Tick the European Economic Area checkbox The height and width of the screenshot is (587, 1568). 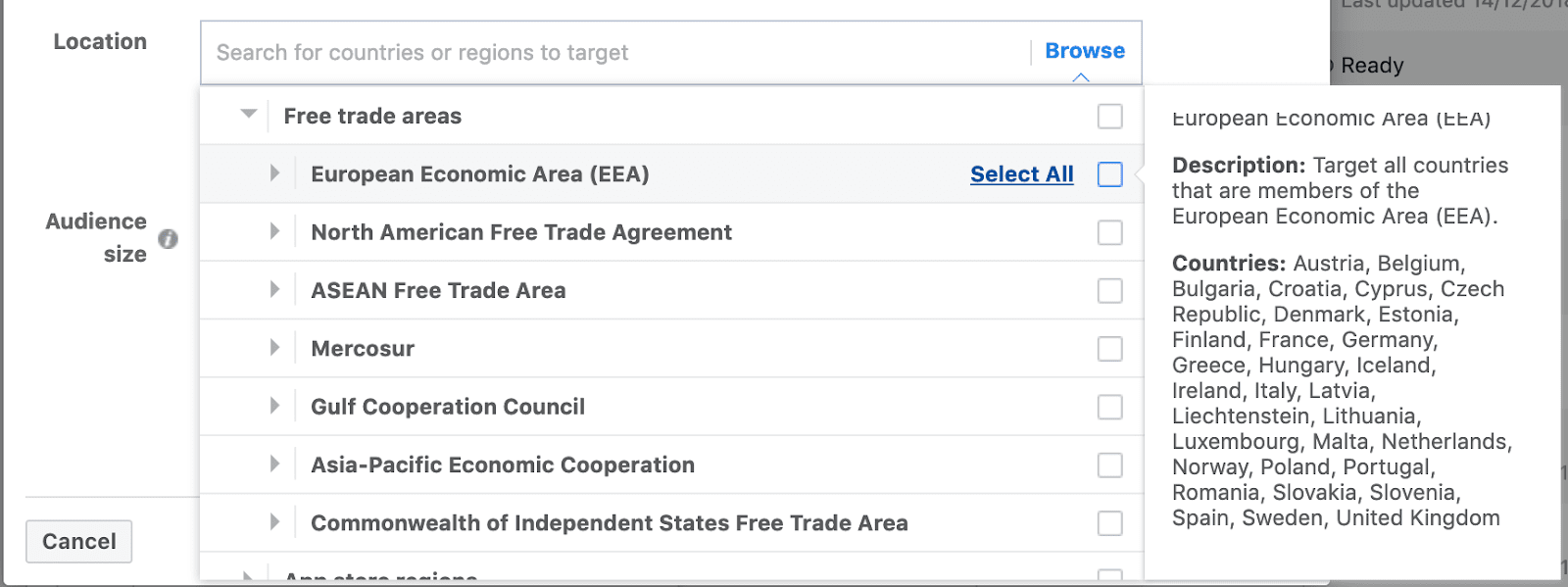click(x=1110, y=174)
